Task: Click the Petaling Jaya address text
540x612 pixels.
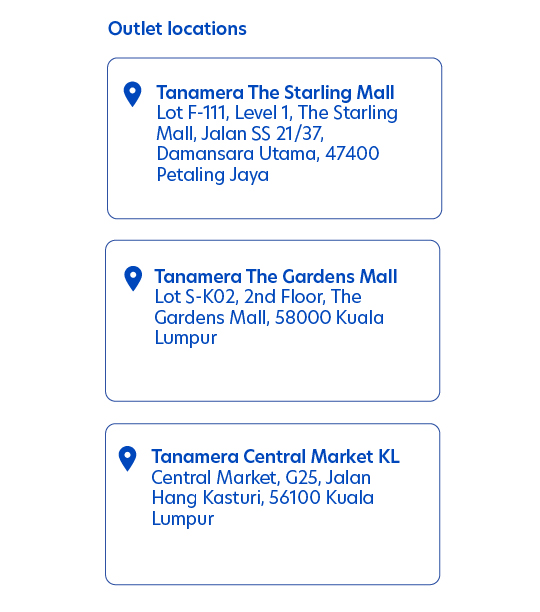Action: [x=213, y=175]
